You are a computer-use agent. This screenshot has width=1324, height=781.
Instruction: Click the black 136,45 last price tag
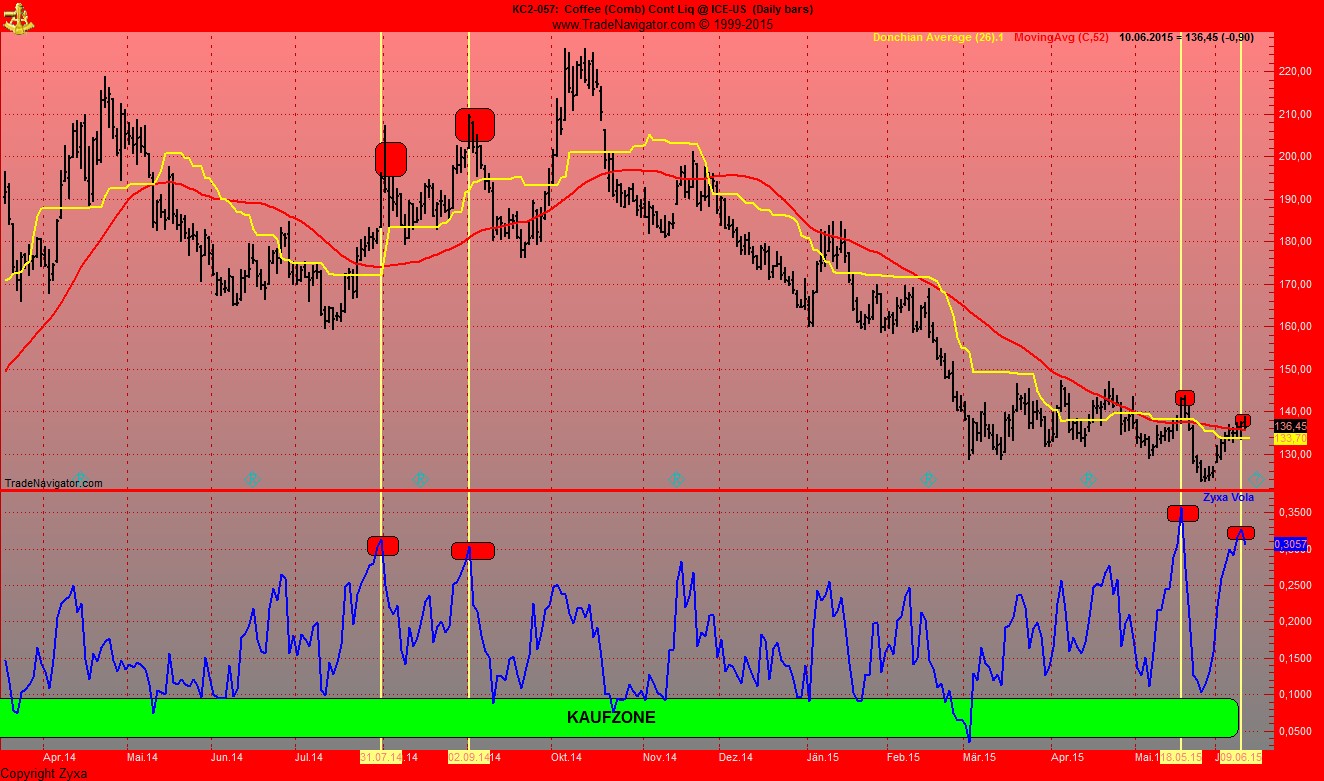point(1290,426)
